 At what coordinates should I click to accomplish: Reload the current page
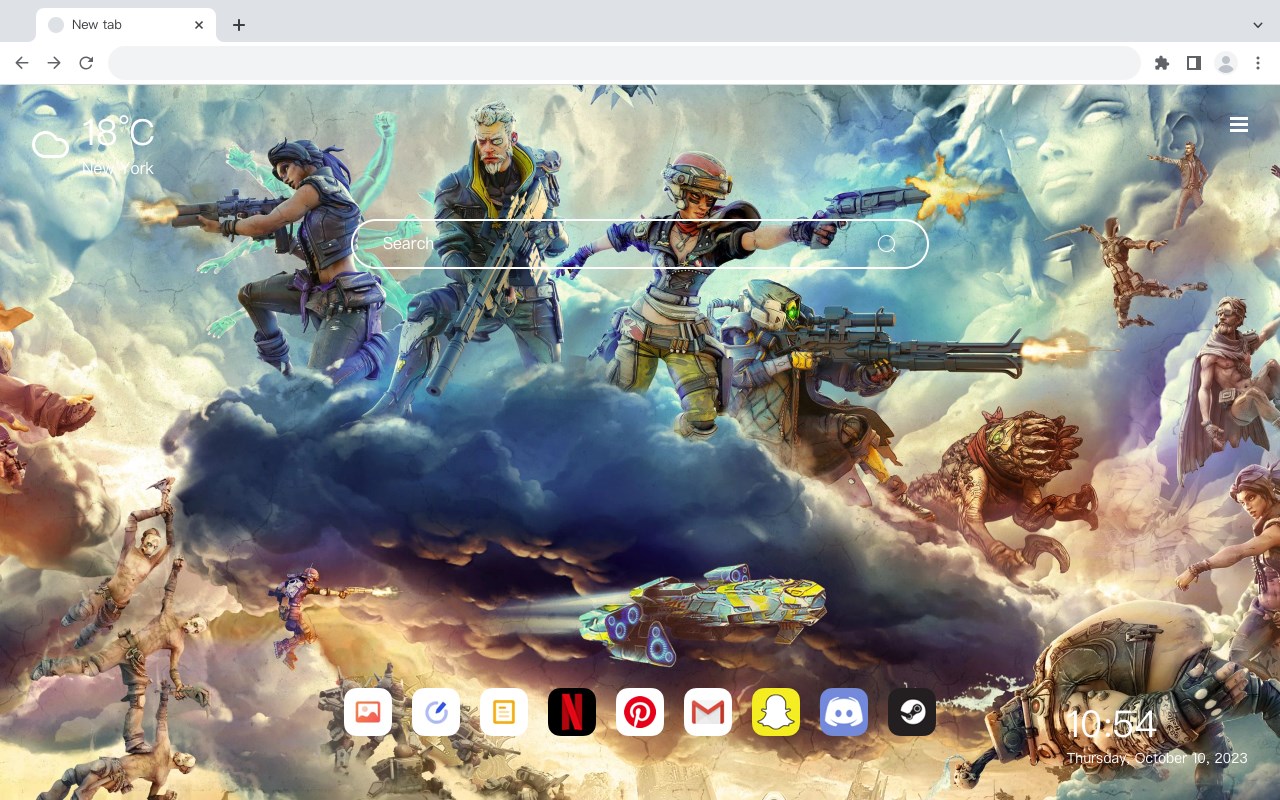pos(86,63)
